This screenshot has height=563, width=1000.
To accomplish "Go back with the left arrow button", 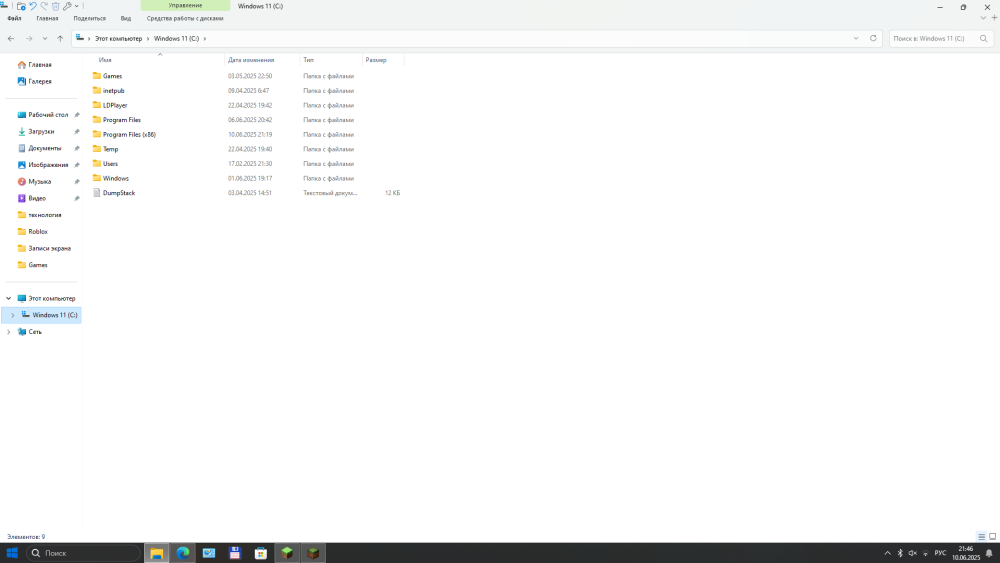I will 11,38.
